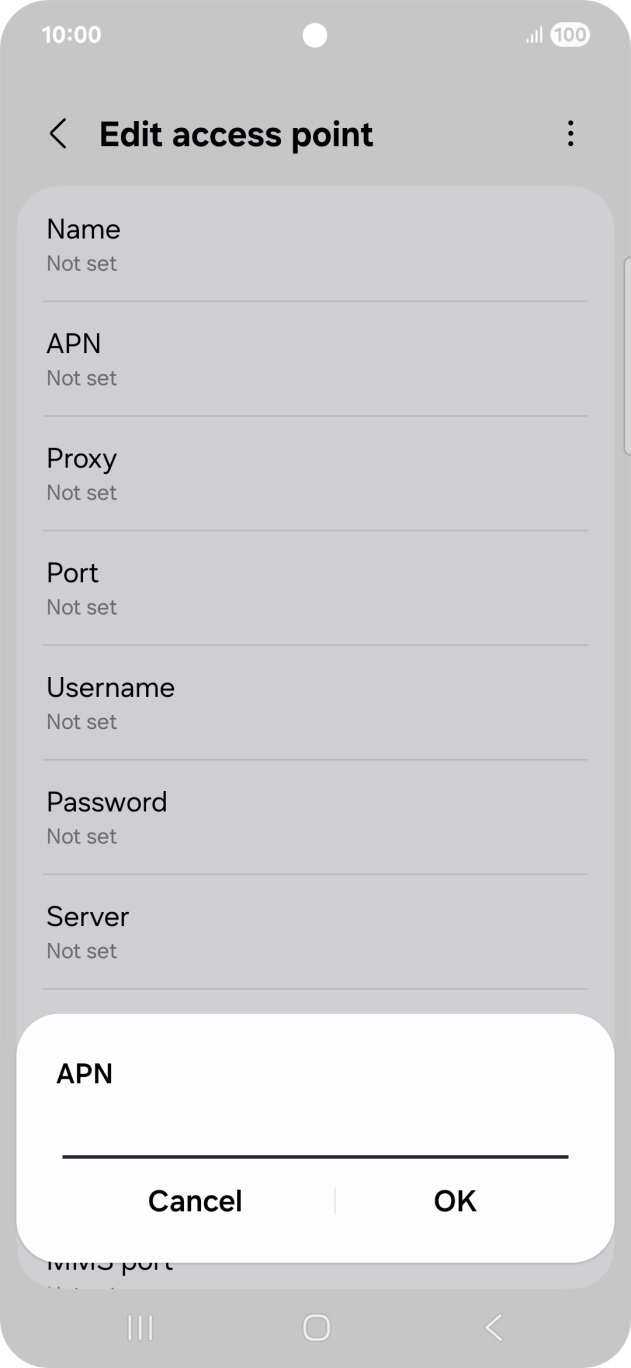Tap the back arrow to leave Edit access point

[x=58, y=133]
